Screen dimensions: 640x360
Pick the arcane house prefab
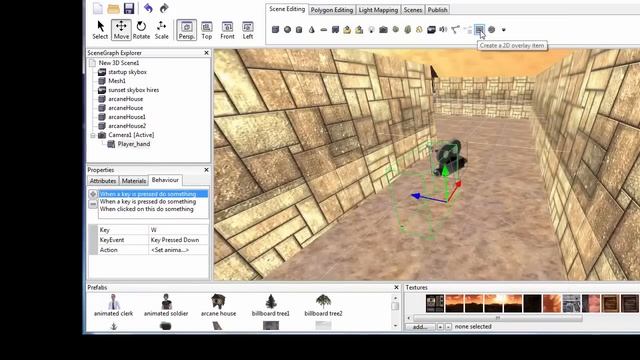(x=218, y=305)
